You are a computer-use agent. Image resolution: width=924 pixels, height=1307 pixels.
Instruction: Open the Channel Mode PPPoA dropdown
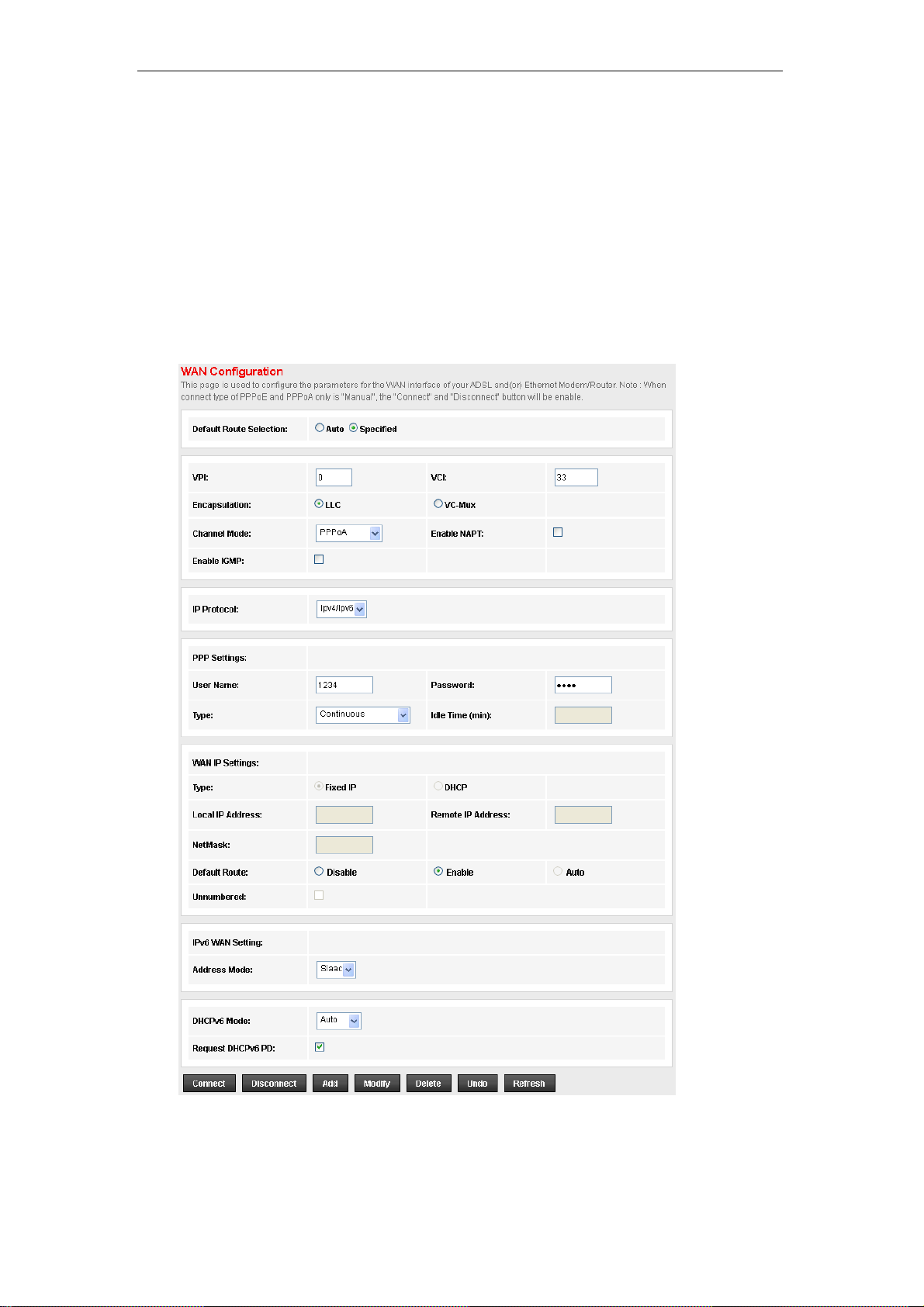click(x=349, y=533)
